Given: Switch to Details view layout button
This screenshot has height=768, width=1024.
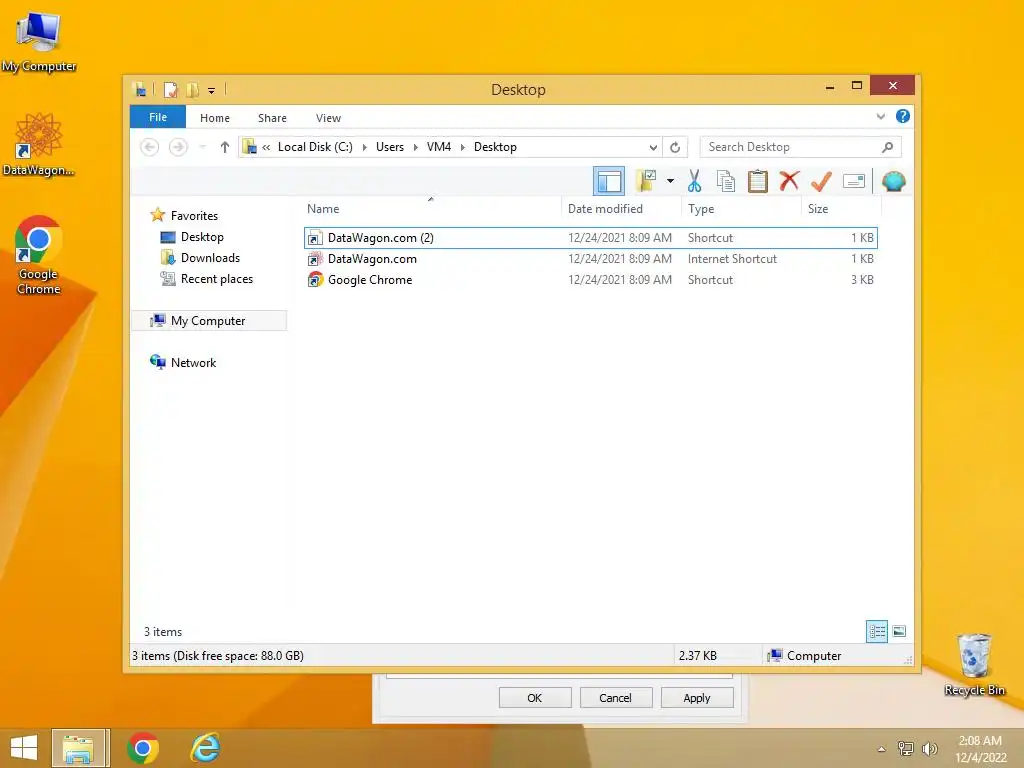Looking at the screenshot, I should (876, 631).
